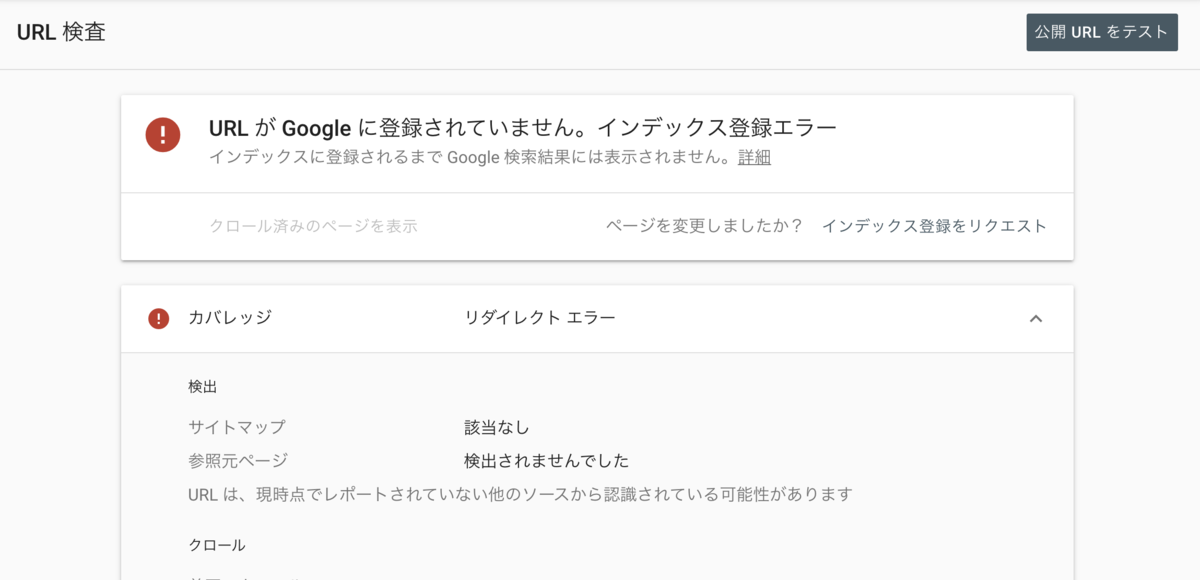Open the 詳細 link
The image size is (1200, 580).
tap(754, 158)
